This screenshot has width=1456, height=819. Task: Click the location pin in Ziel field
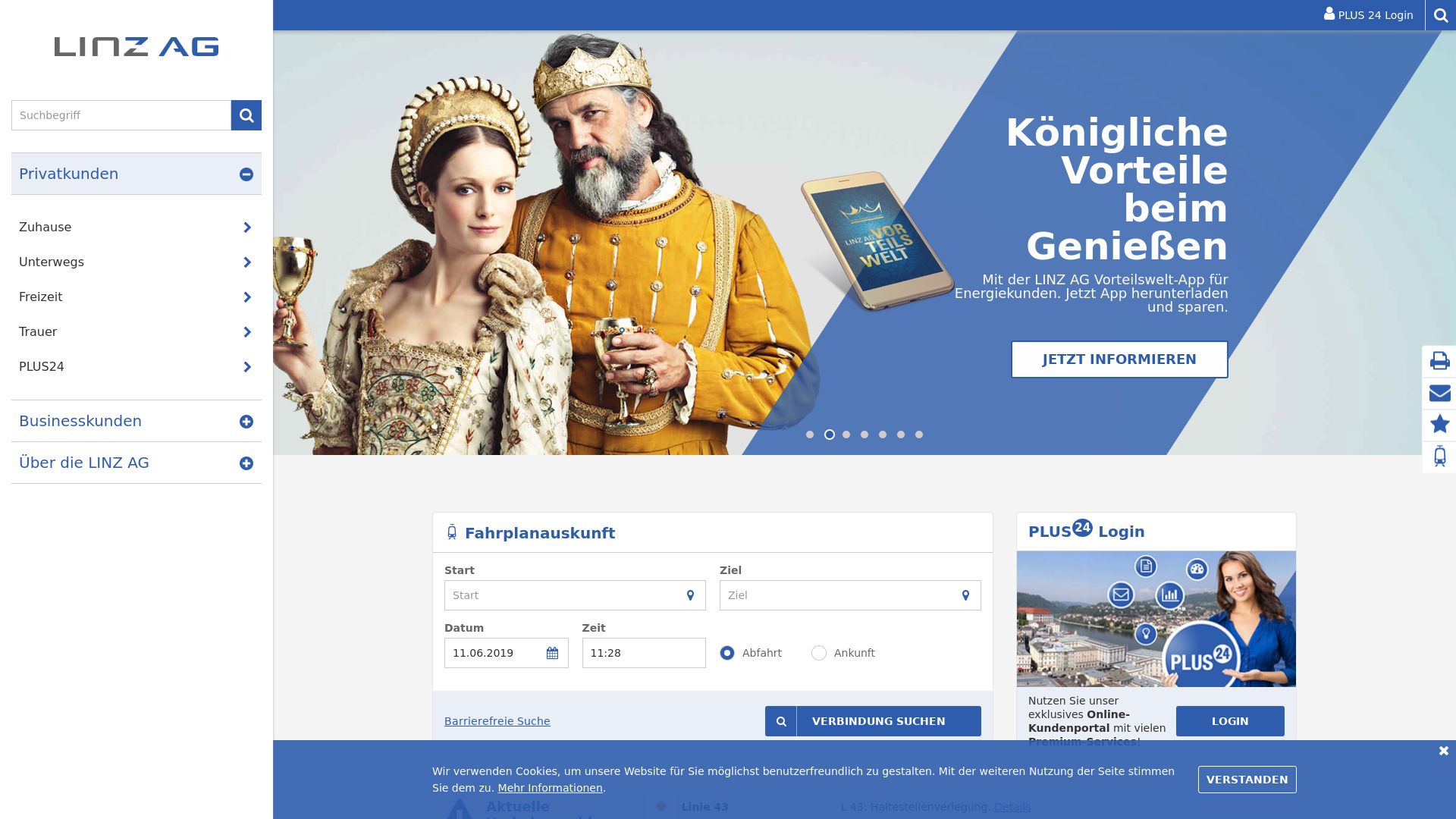tap(965, 595)
